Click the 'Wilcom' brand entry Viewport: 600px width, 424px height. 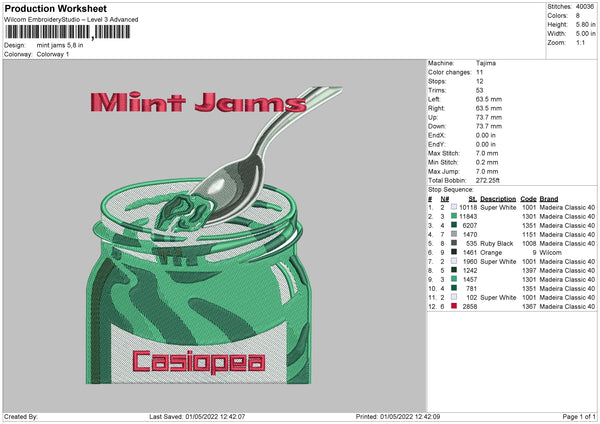[x=550, y=253]
